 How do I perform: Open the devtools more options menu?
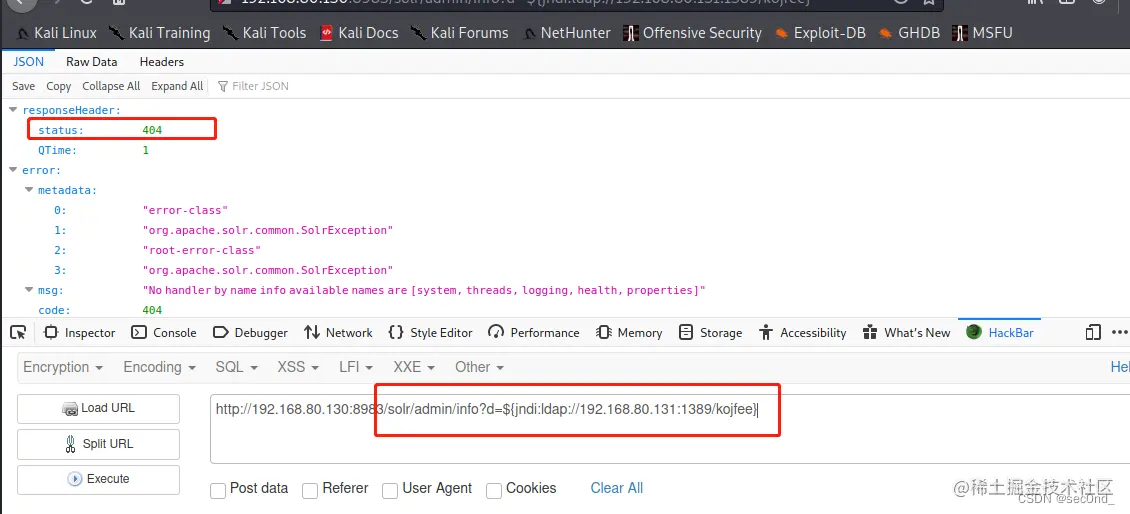pos(1119,332)
